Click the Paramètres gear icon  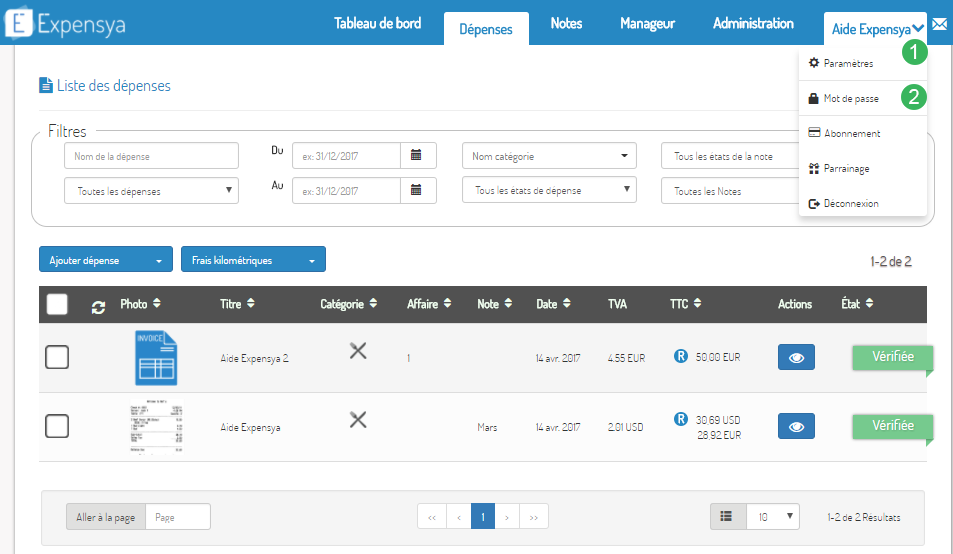click(x=814, y=63)
